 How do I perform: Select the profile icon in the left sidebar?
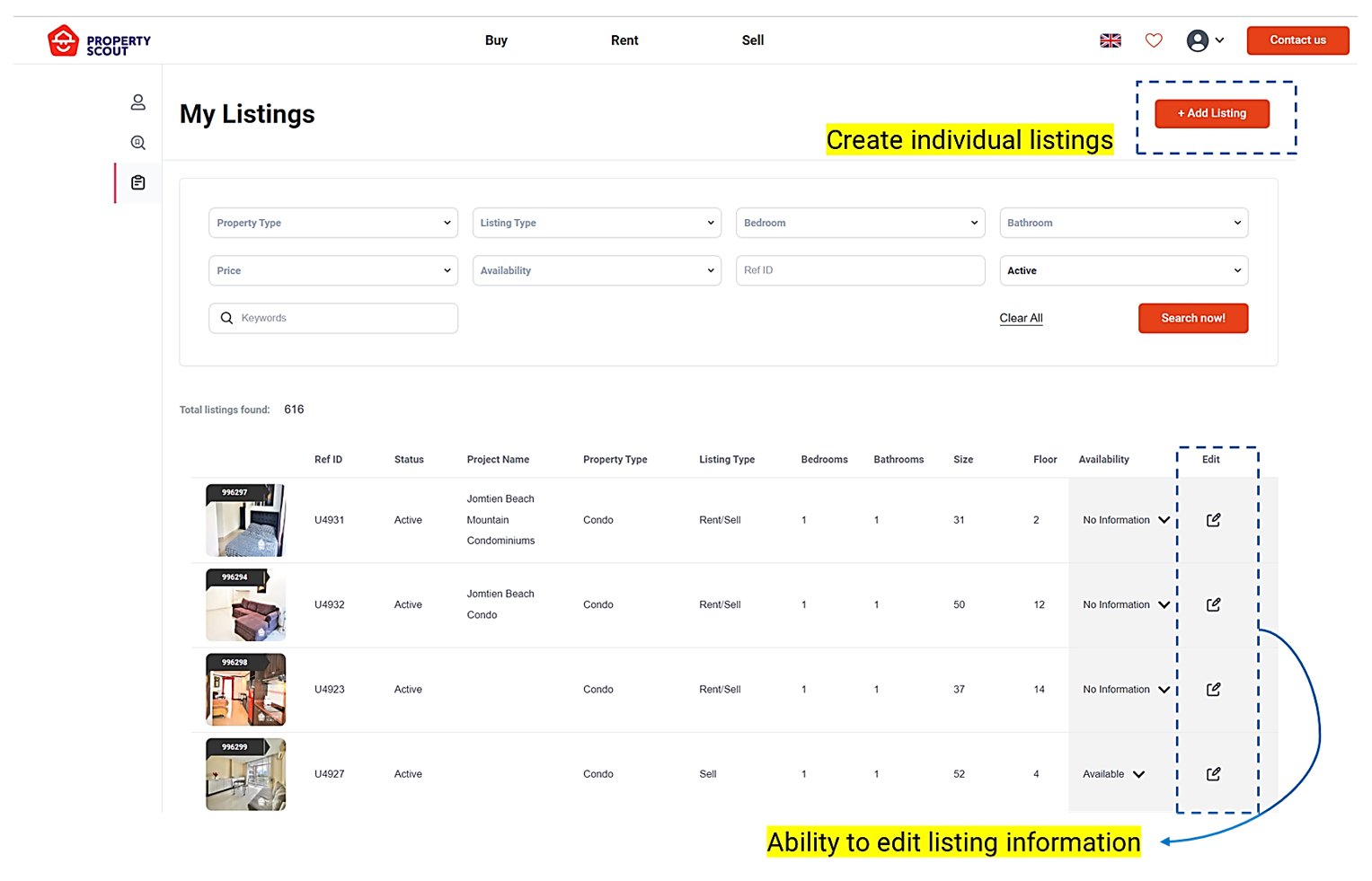click(137, 101)
